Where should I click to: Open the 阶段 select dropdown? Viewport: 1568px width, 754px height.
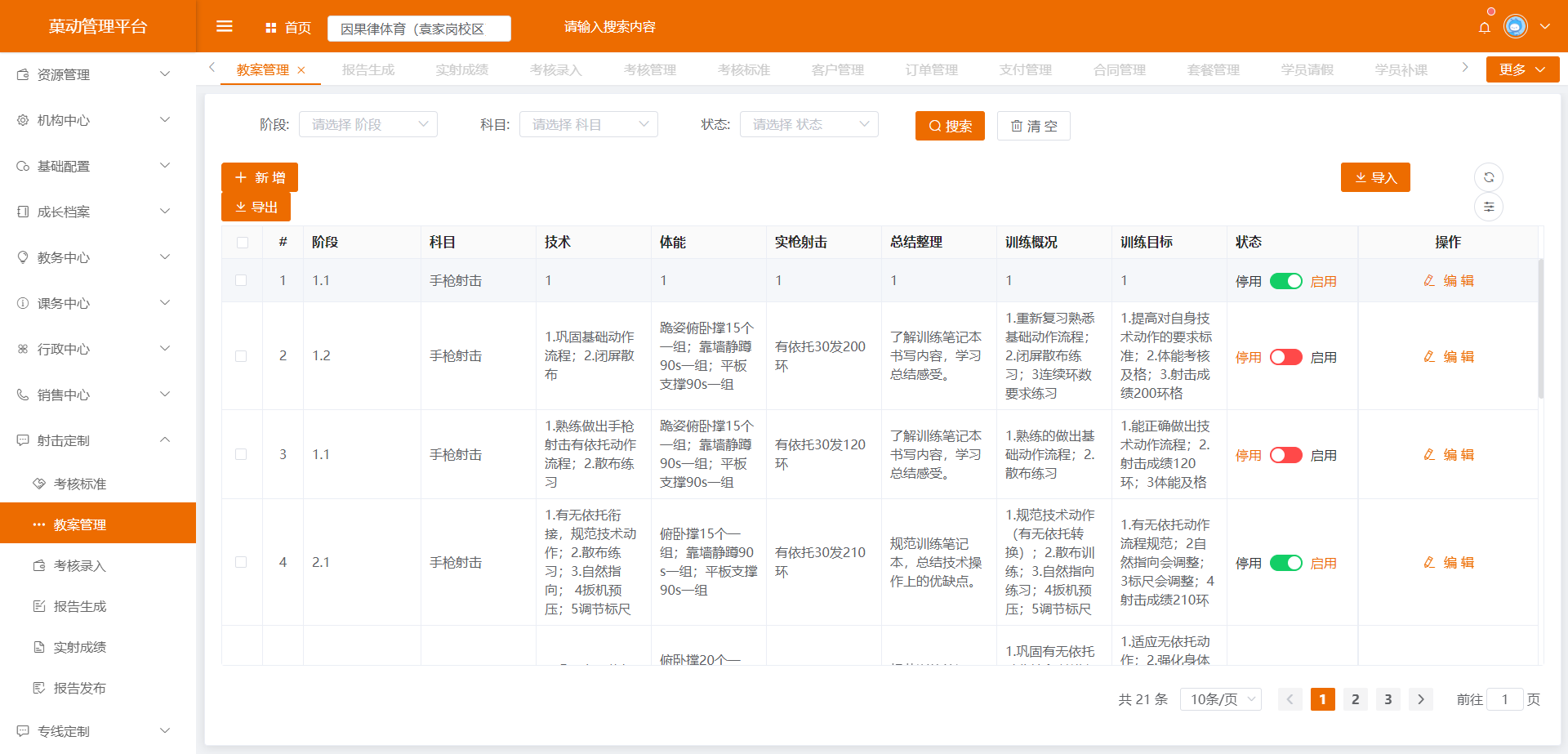point(368,124)
